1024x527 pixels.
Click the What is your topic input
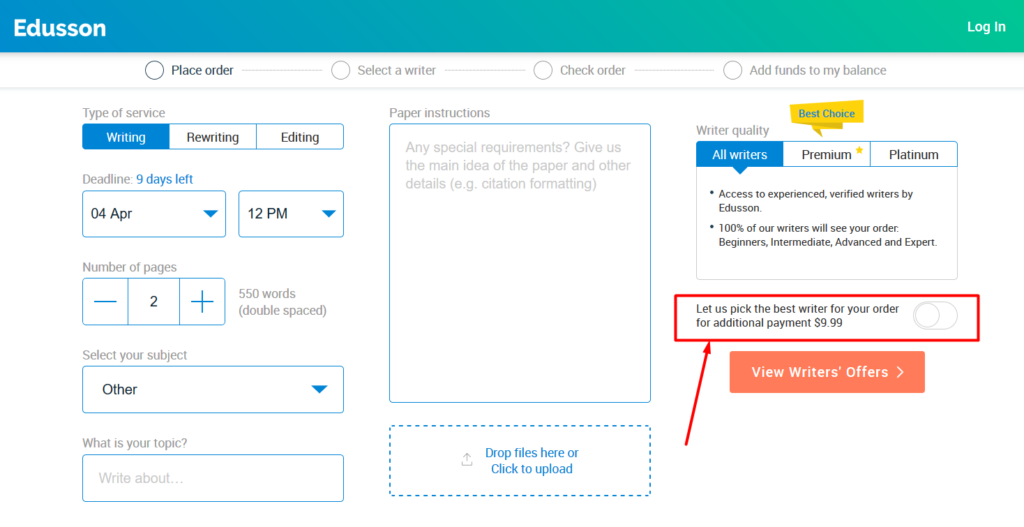pyautogui.click(x=213, y=478)
